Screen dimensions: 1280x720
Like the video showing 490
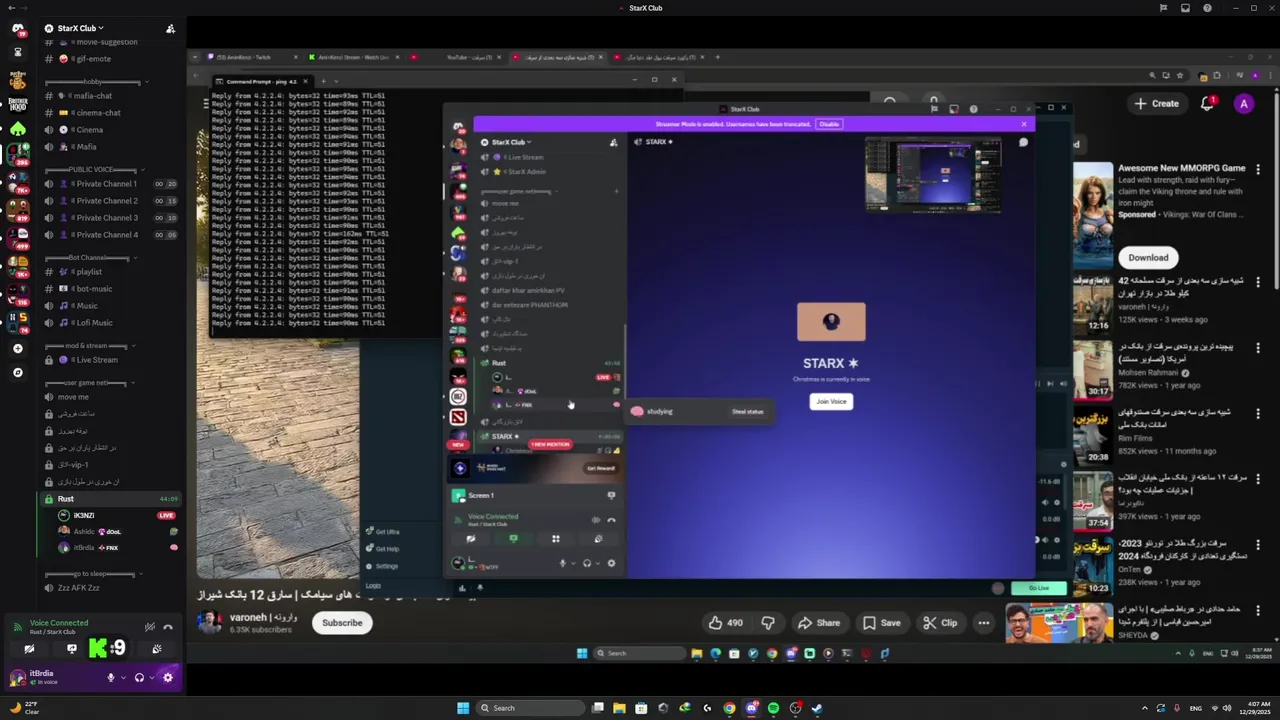(726, 623)
